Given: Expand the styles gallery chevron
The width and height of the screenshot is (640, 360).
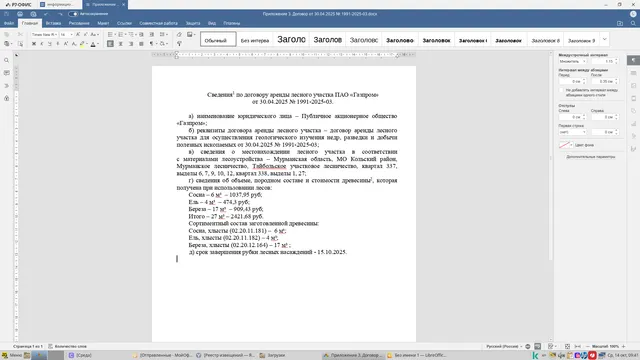Looking at the screenshot, I should [x=604, y=40].
